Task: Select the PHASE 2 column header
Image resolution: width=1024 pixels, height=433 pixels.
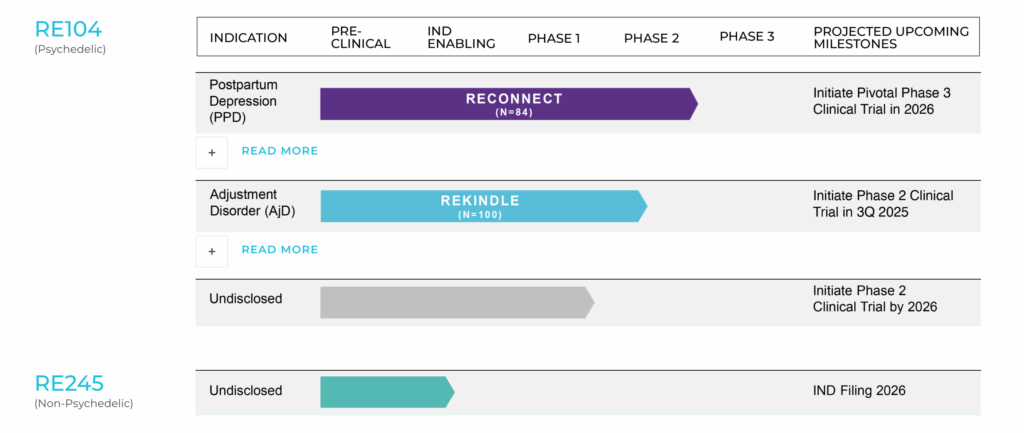Action: [x=651, y=38]
